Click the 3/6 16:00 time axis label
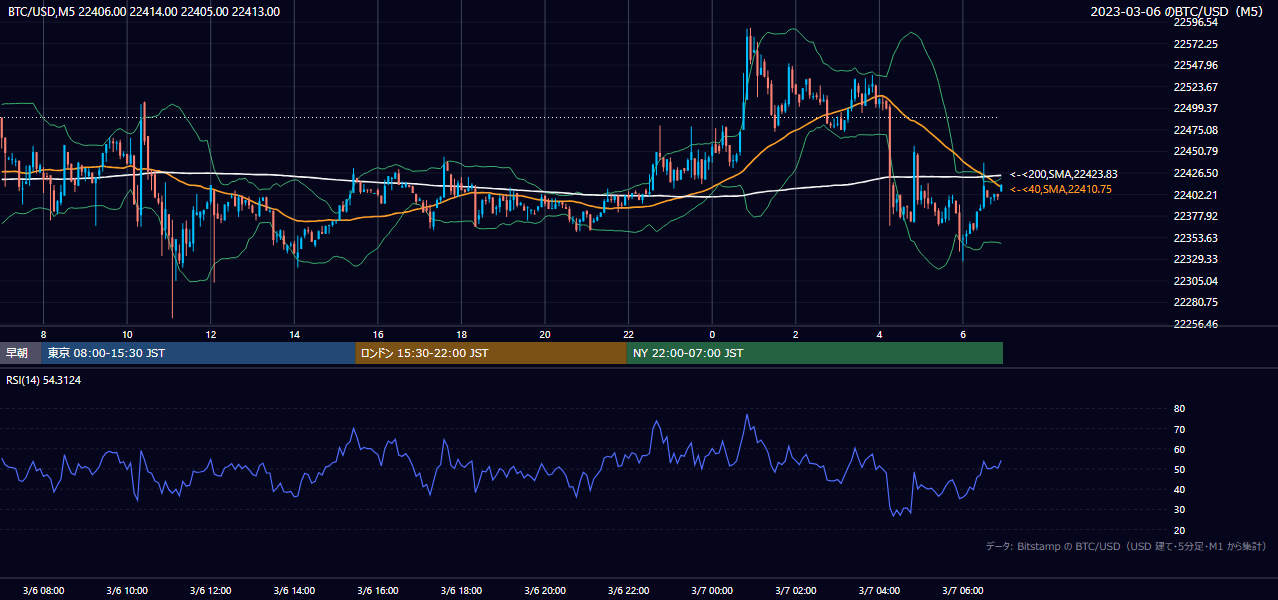 [x=377, y=590]
